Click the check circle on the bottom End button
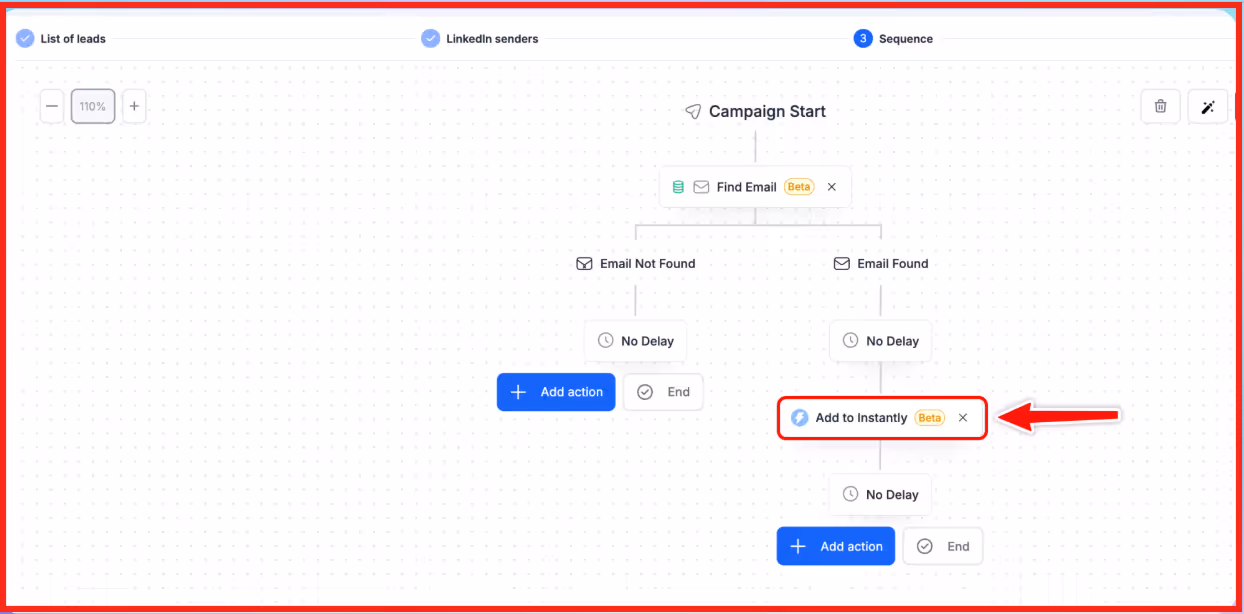The height and width of the screenshot is (614, 1244). click(922, 546)
